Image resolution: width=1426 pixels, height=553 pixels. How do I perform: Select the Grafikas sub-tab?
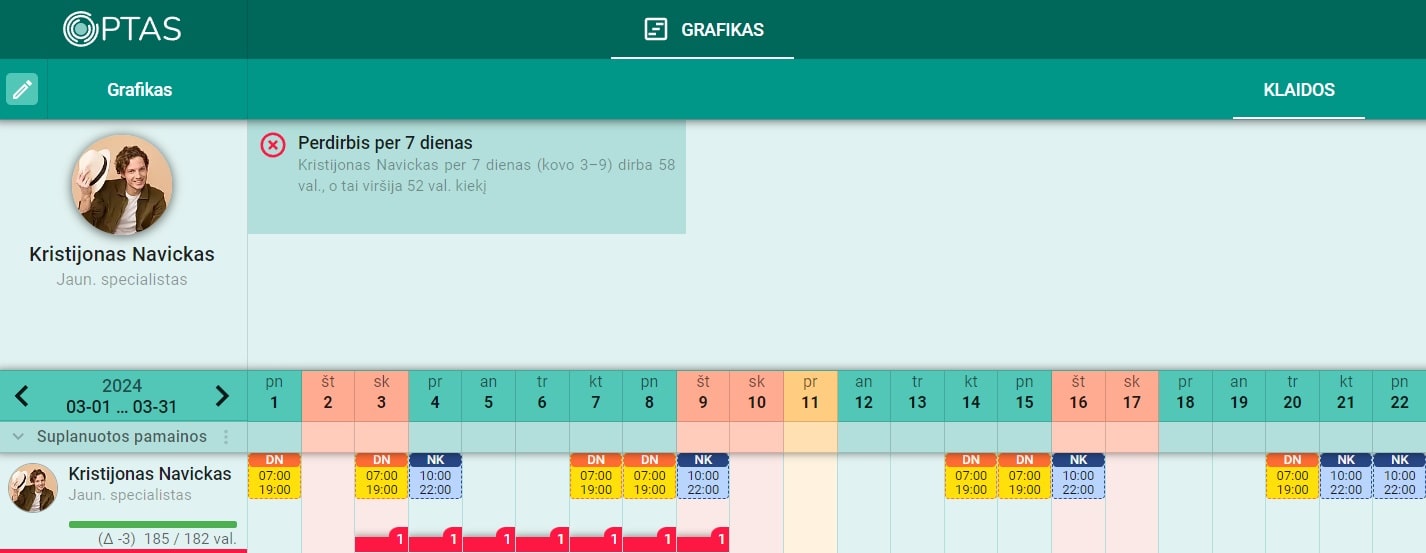point(140,90)
